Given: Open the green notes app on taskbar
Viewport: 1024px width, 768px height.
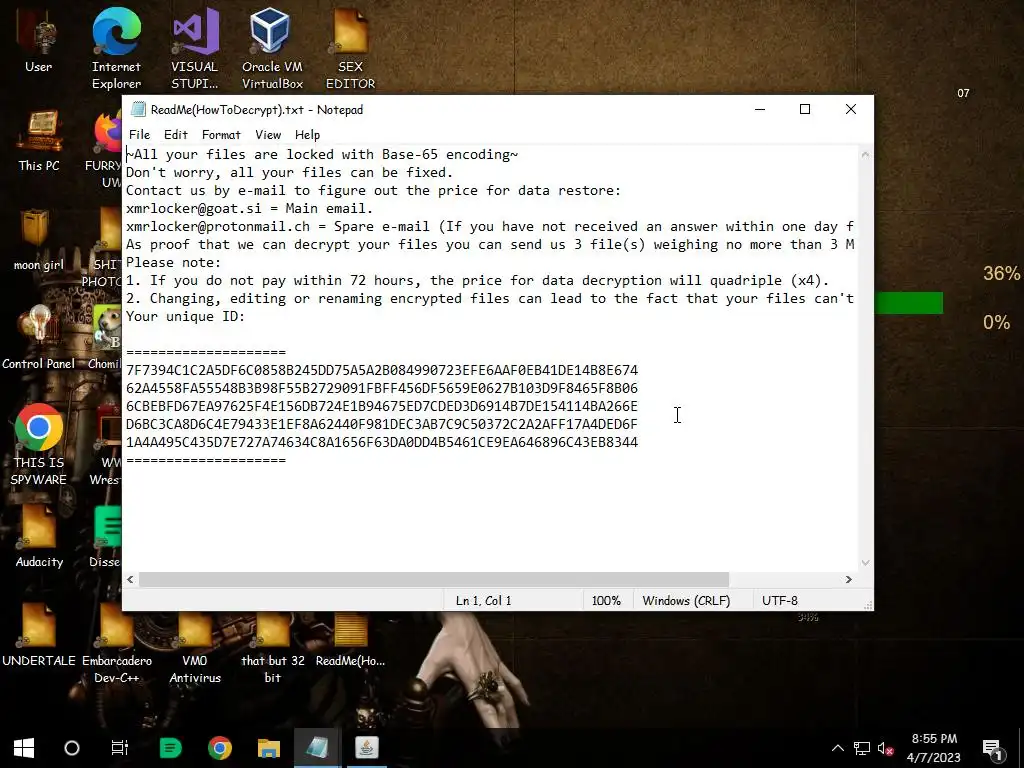Looking at the screenshot, I should 170,748.
